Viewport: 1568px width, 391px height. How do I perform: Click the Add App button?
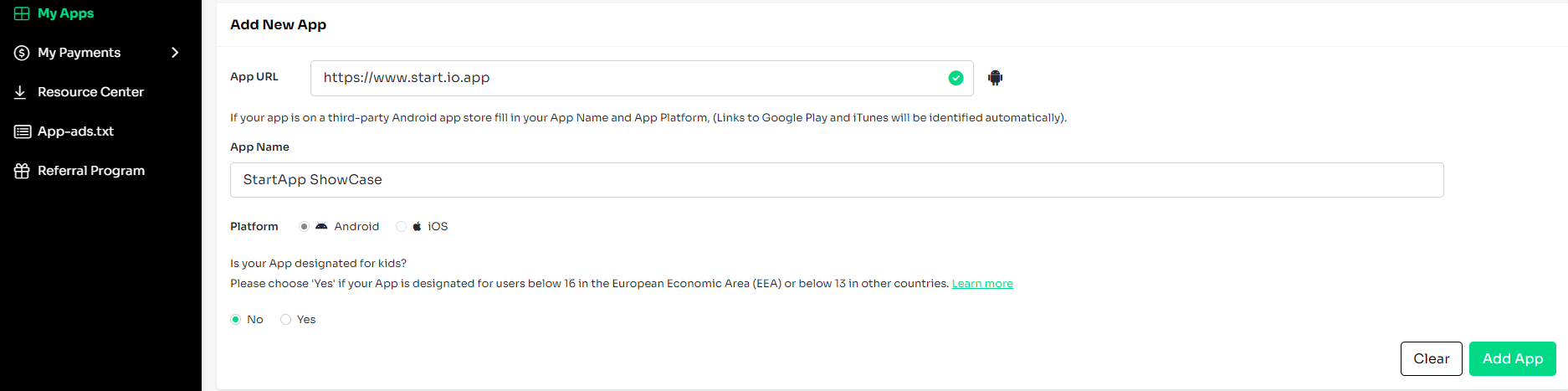pos(1513,358)
